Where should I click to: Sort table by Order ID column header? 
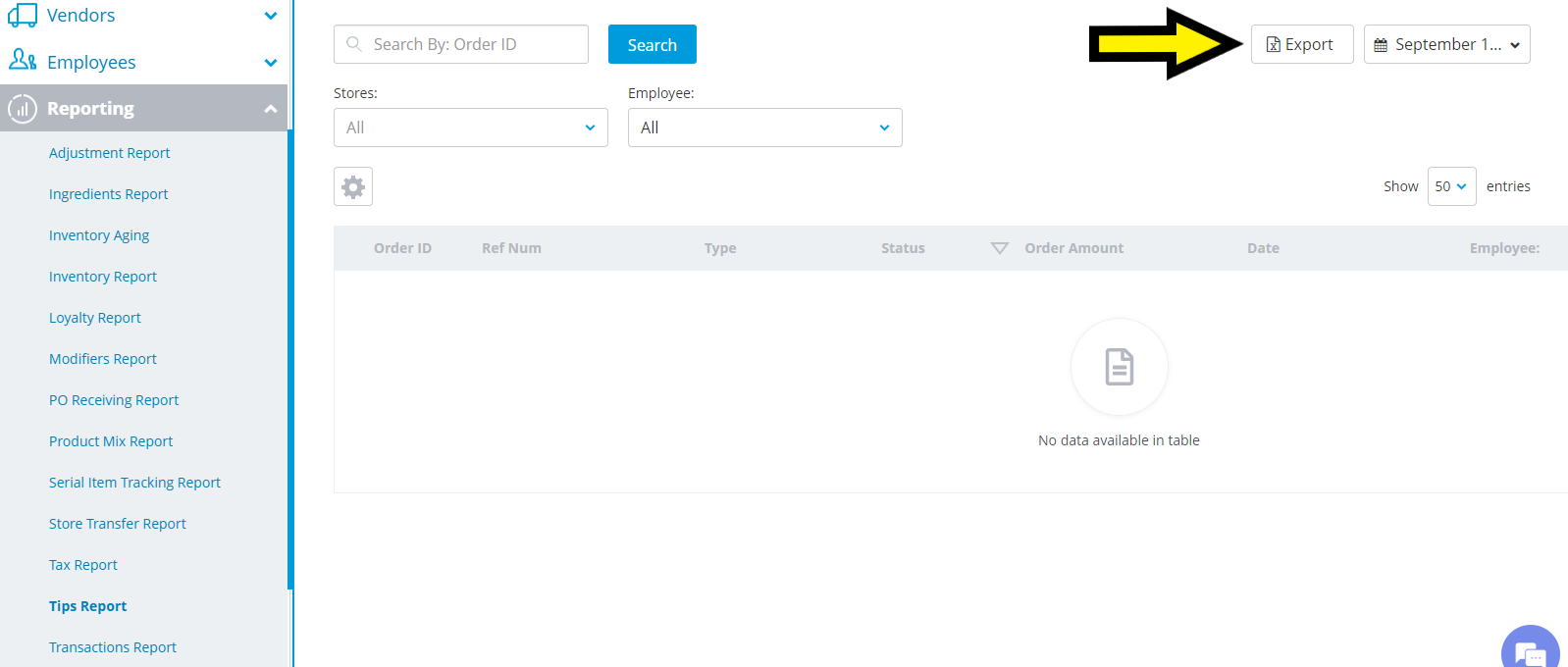[x=402, y=248]
